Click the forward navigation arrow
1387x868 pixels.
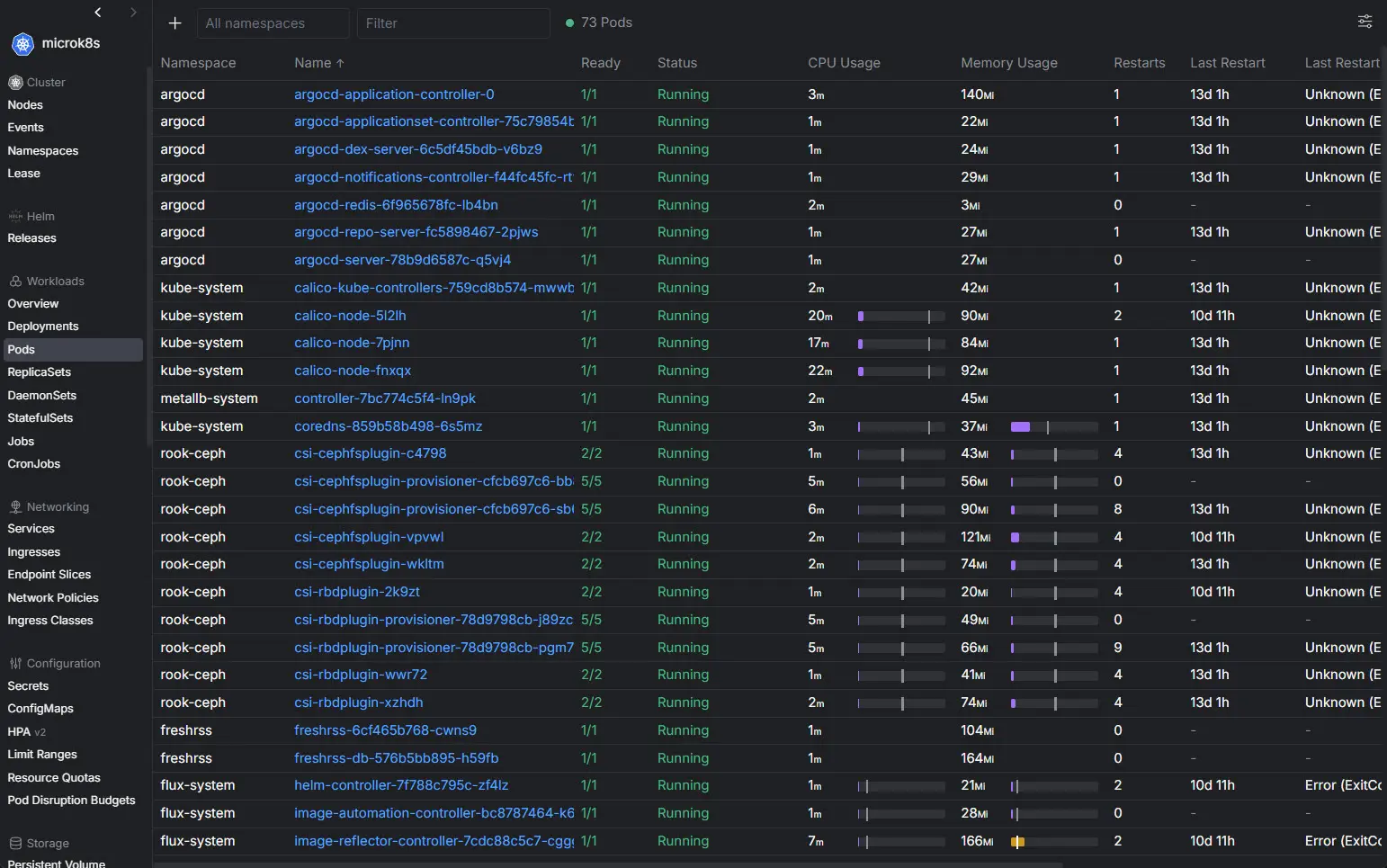pos(133,13)
